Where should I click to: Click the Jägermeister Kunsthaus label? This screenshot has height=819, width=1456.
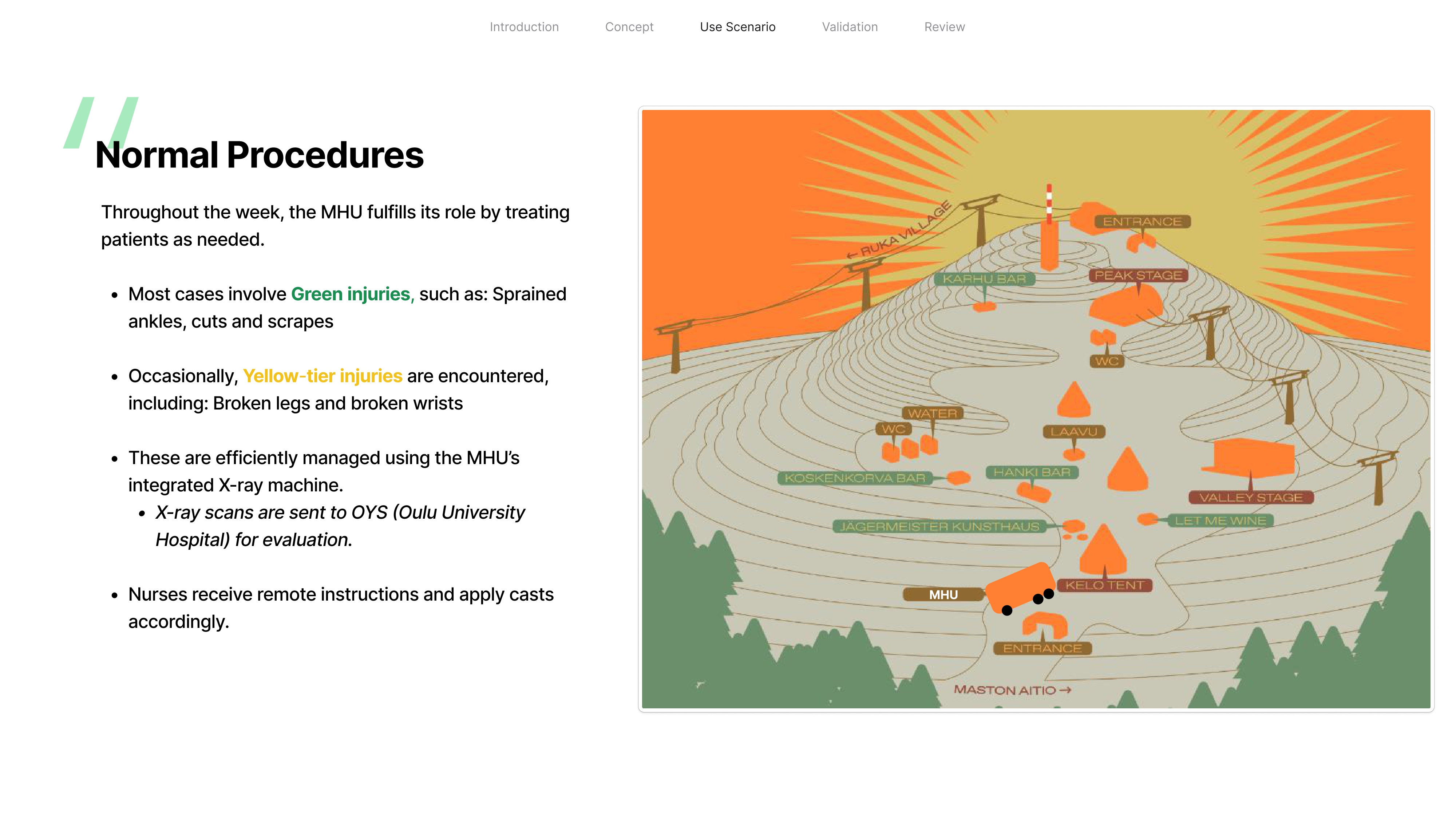(939, 527)
